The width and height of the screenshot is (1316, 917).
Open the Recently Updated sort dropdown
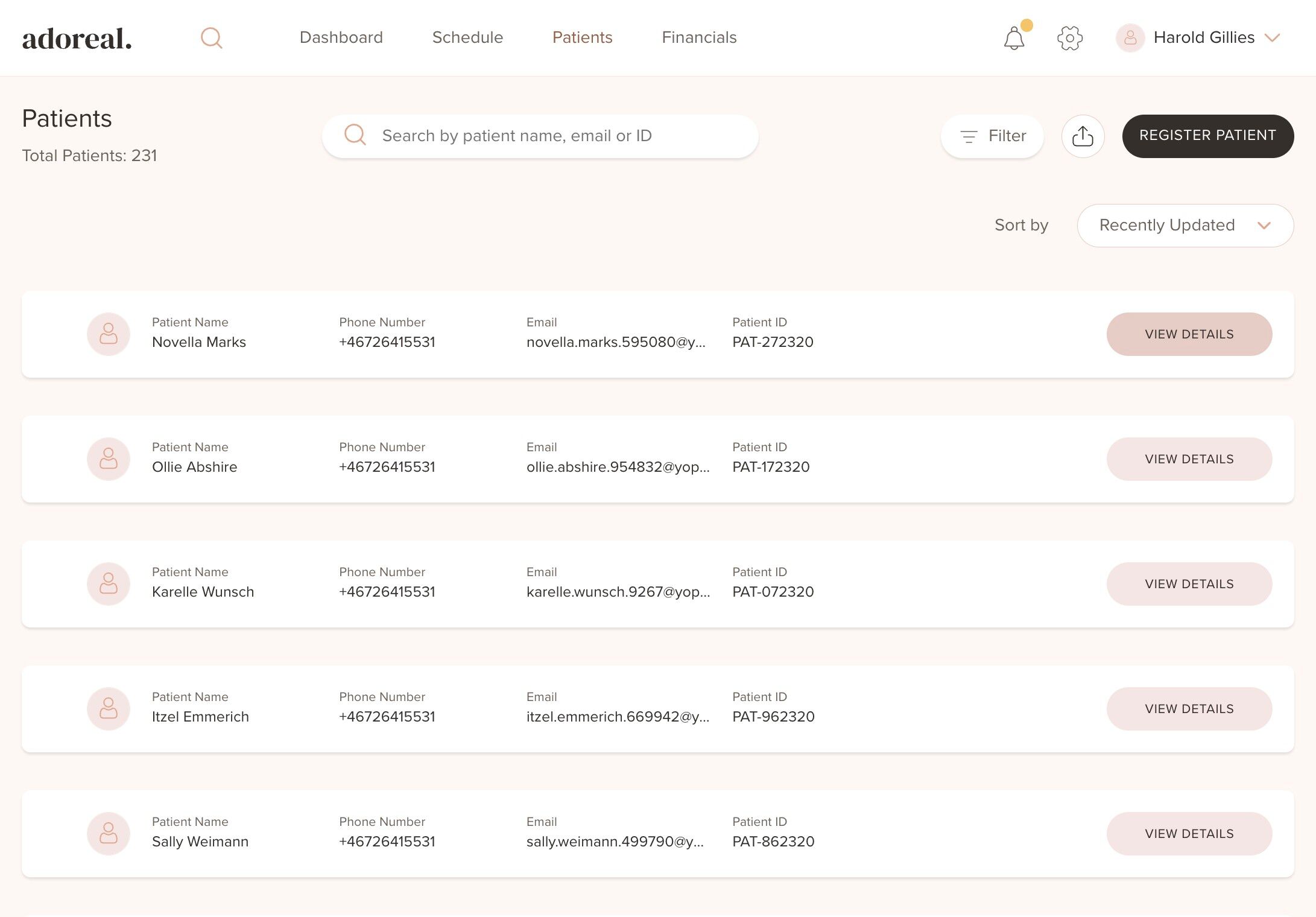[1185, 225]
